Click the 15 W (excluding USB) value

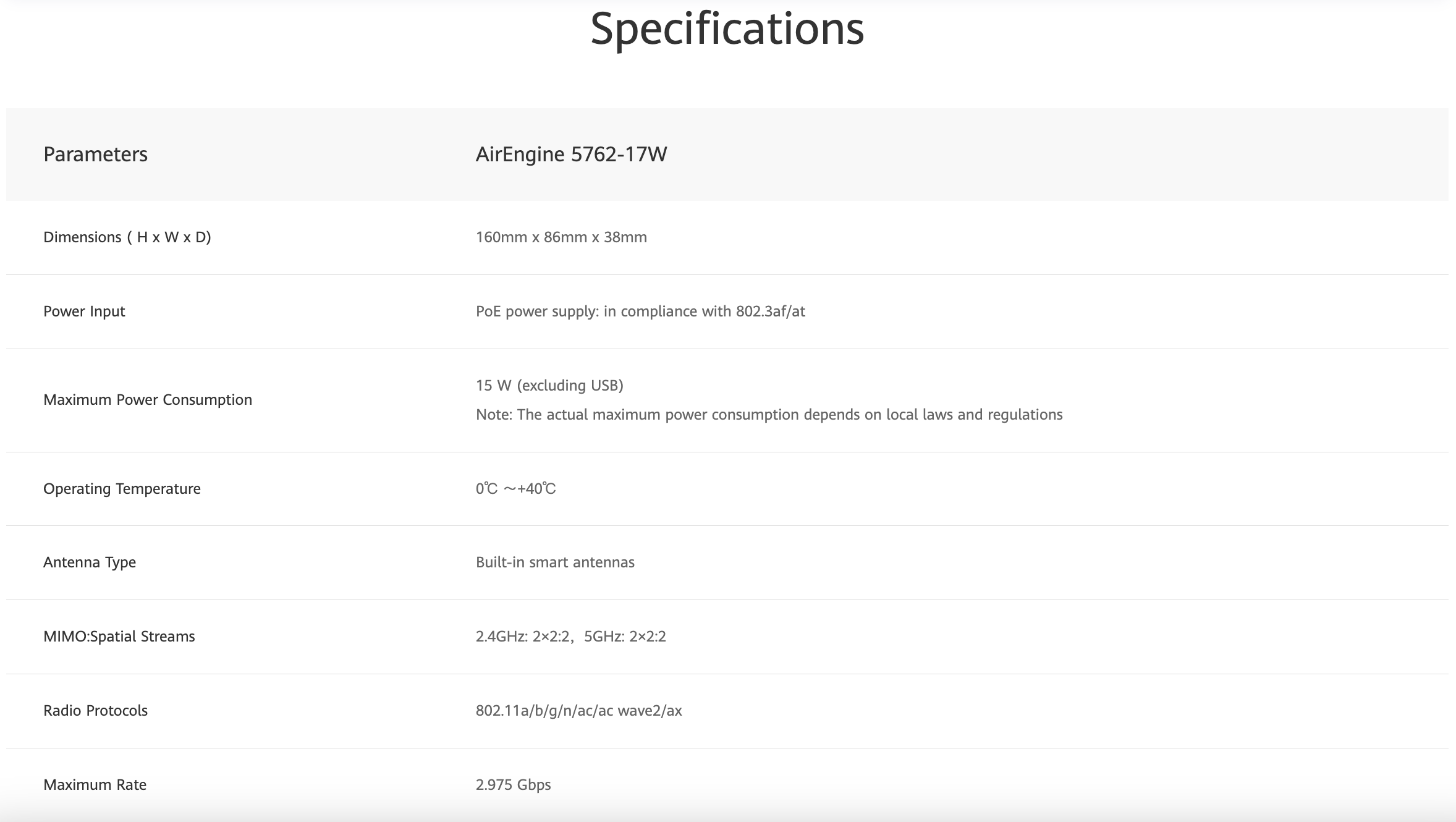click(549, 386)
